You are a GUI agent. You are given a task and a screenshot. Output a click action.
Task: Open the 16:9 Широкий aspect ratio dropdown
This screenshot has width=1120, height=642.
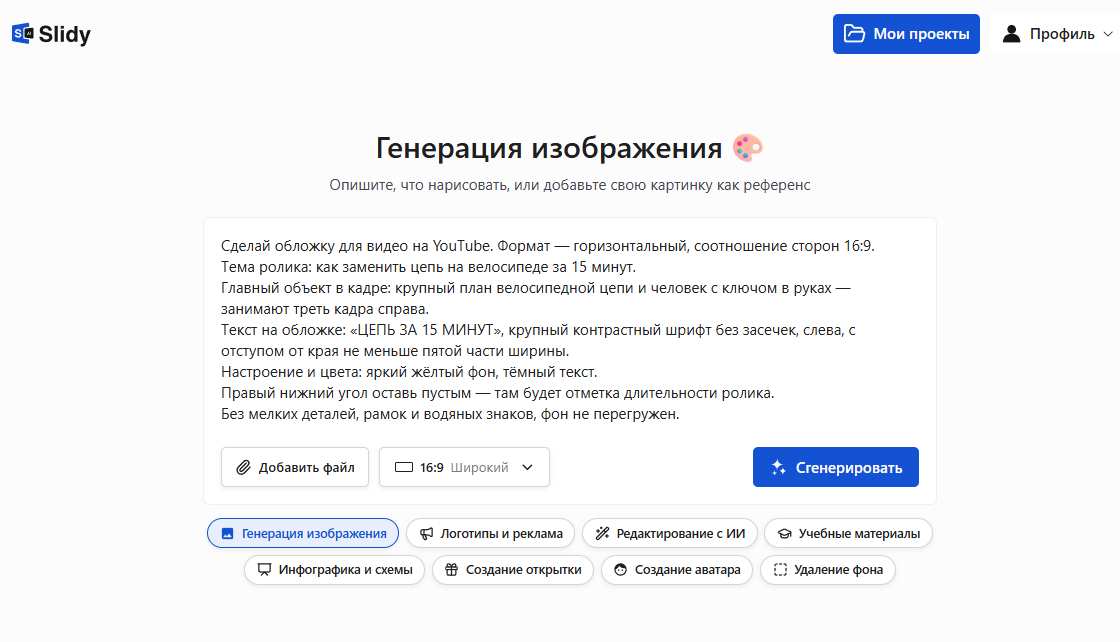click(464, 467)
